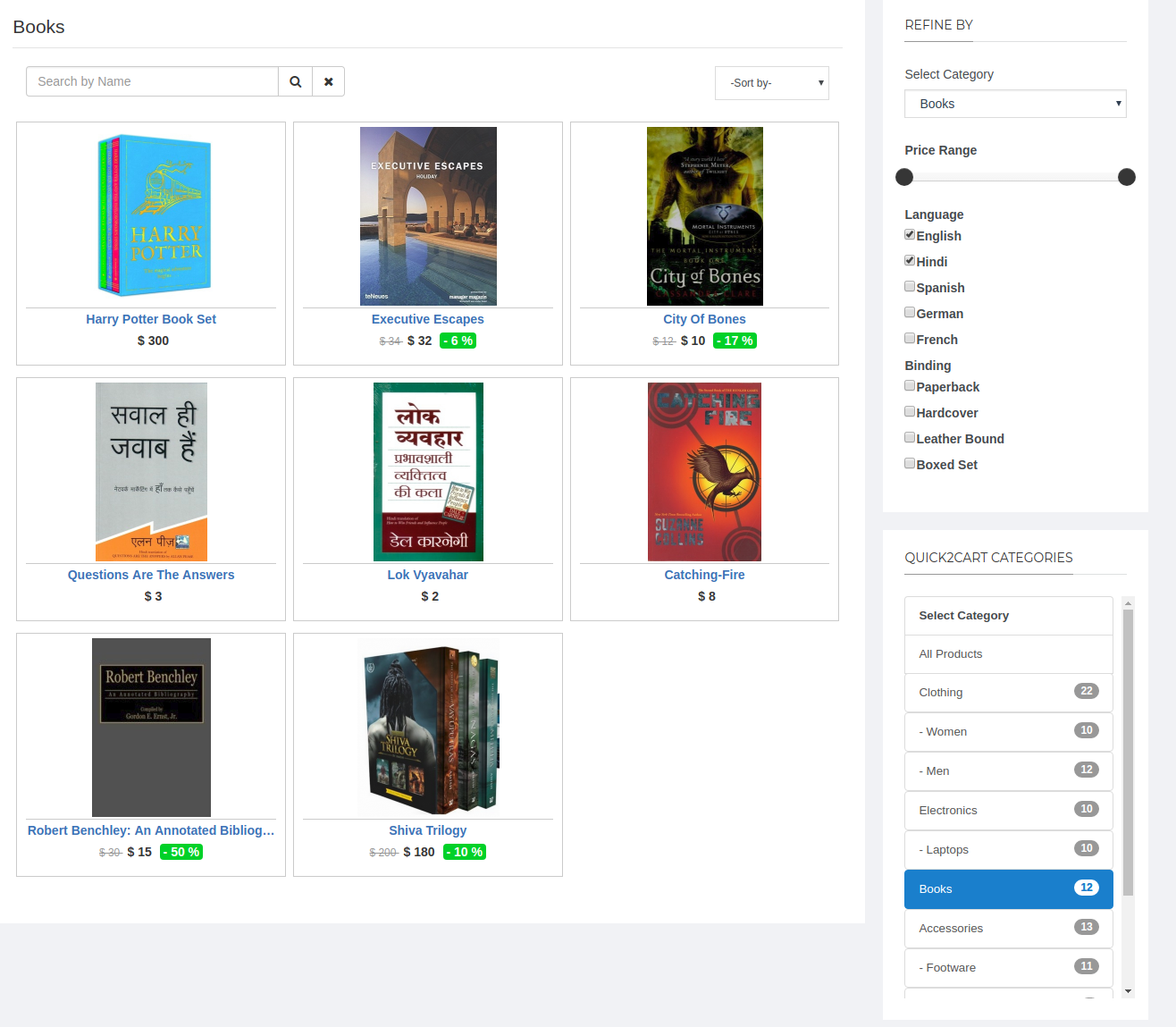Viewport: 1176px width, 1027px height.
Task: Click the right price range slider handle
Action: [x=1126, y=177]
